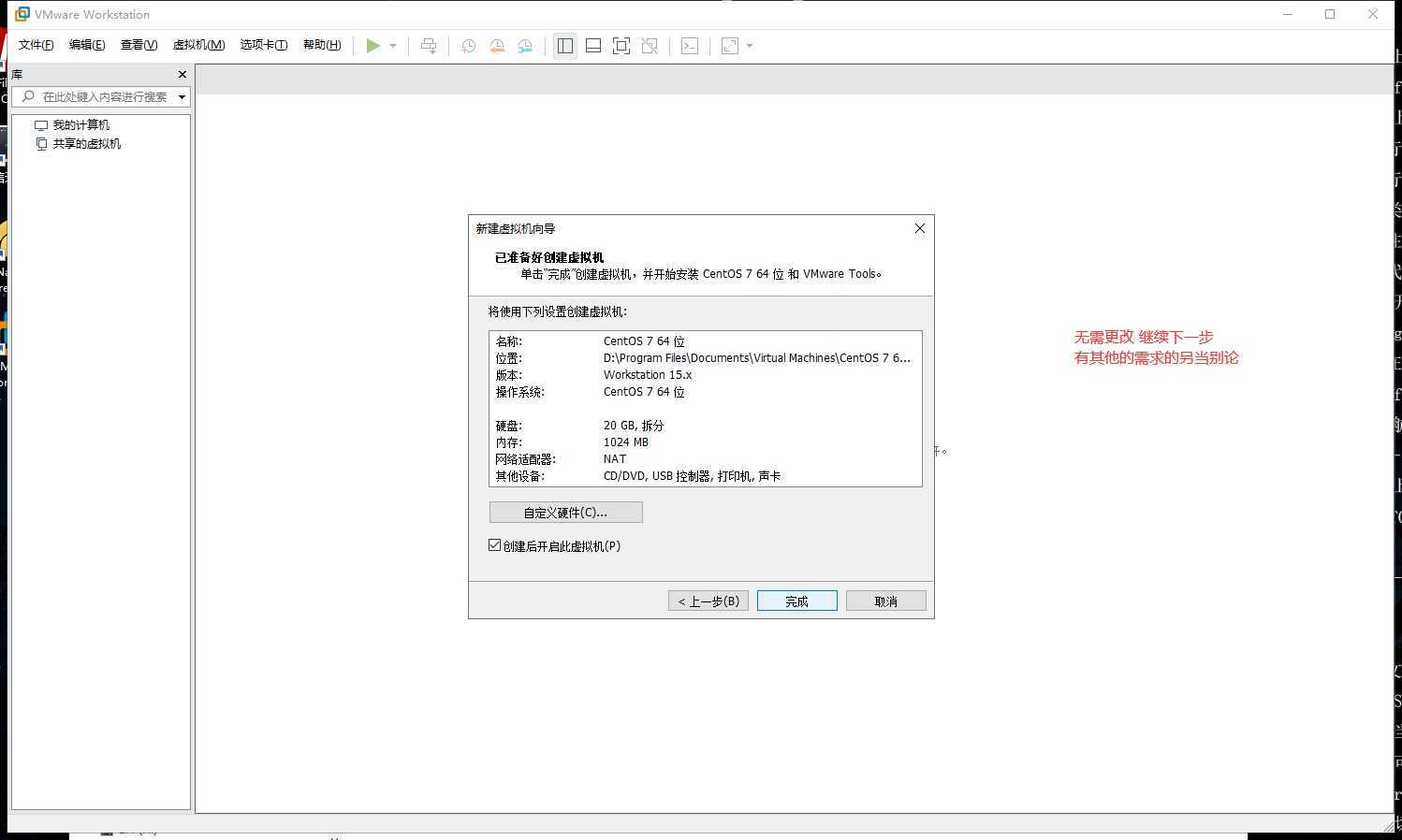This screenshot has width=1402, height=840.
Task: Click the < 上一步(B) button
Action: click(x=708, y=601)
